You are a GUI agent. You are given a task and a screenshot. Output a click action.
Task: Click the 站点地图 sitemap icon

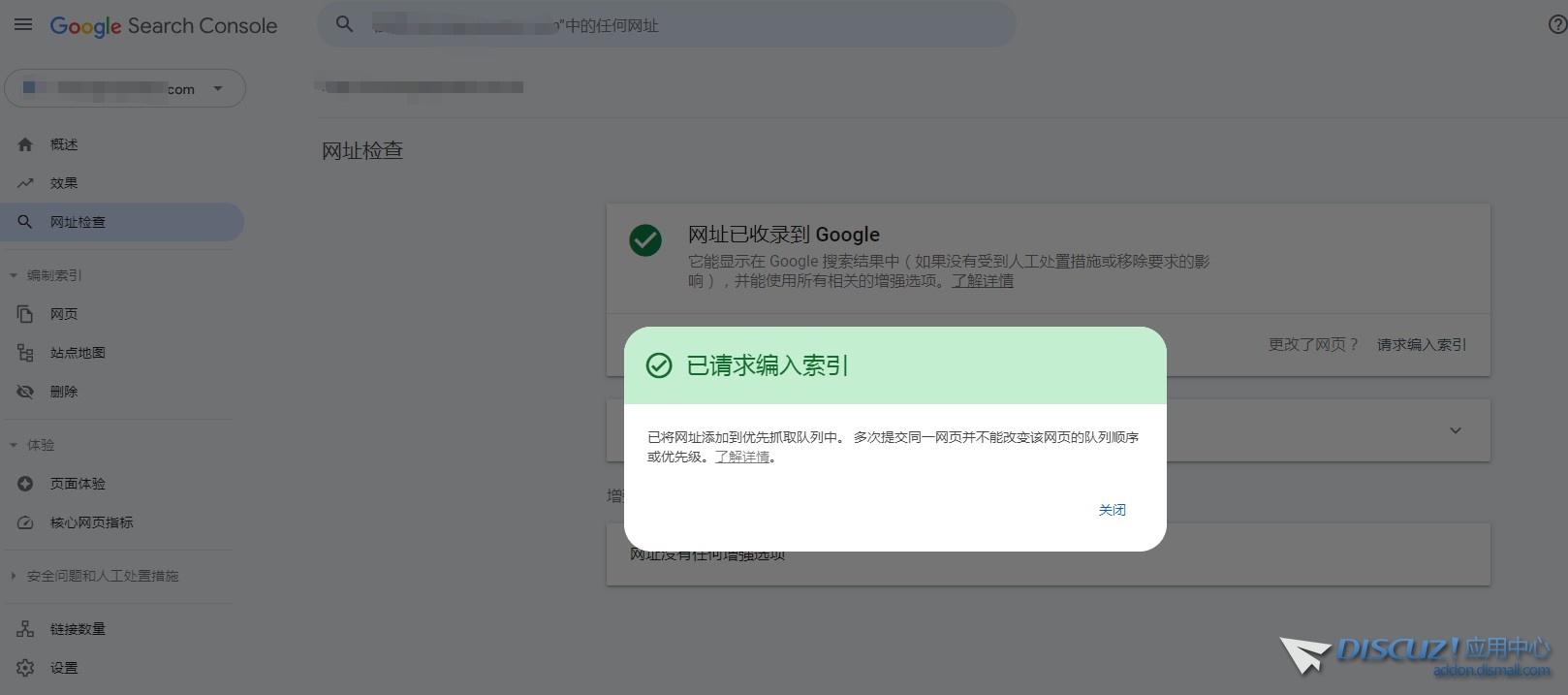click(x=25, y=353)
